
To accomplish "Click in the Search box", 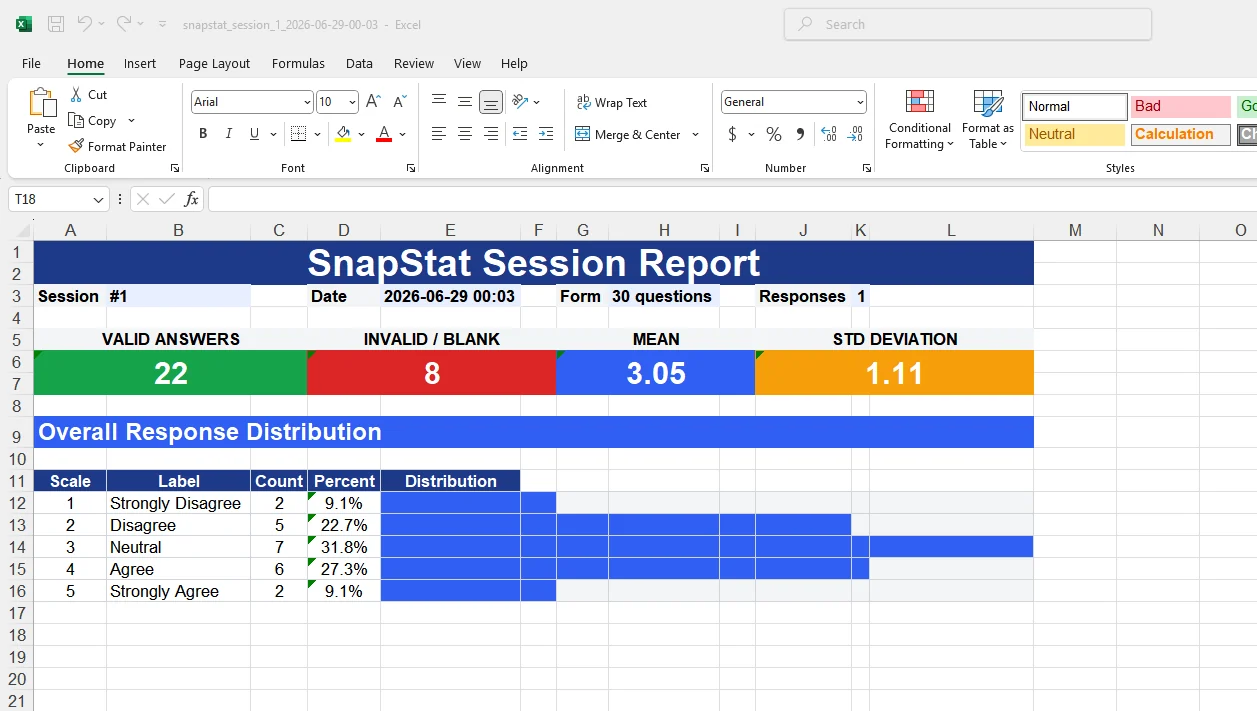I will 968,24.
